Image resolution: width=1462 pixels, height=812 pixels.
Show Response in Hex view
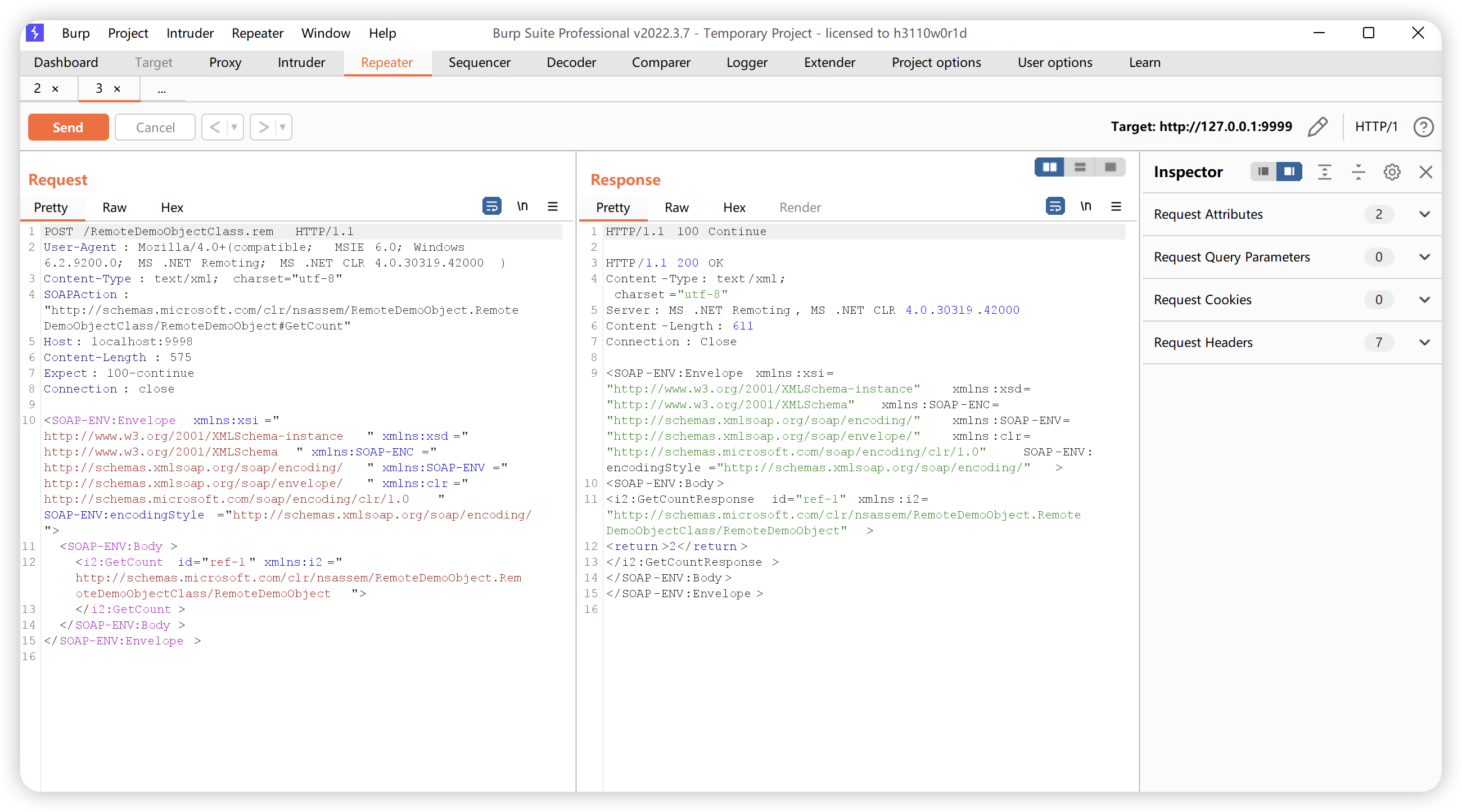(734, 207)
